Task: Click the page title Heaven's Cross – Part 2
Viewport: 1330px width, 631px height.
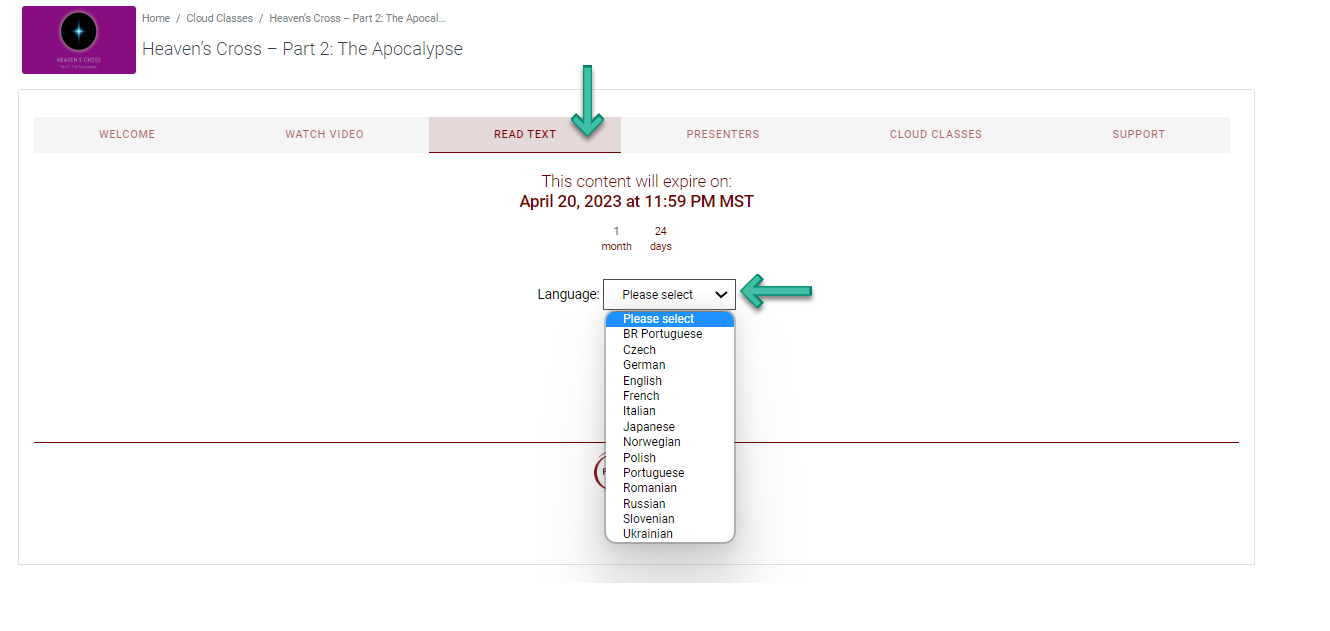Action: point(302,49)
